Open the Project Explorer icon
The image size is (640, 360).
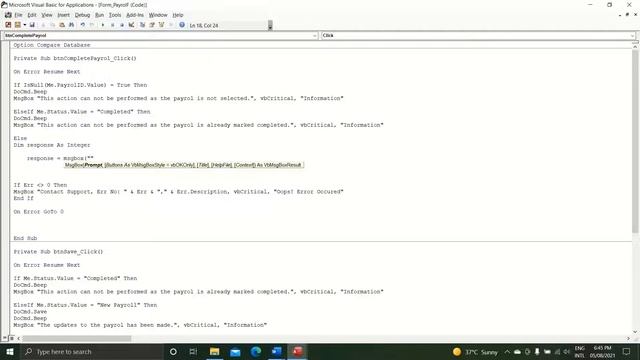[142, 25]
